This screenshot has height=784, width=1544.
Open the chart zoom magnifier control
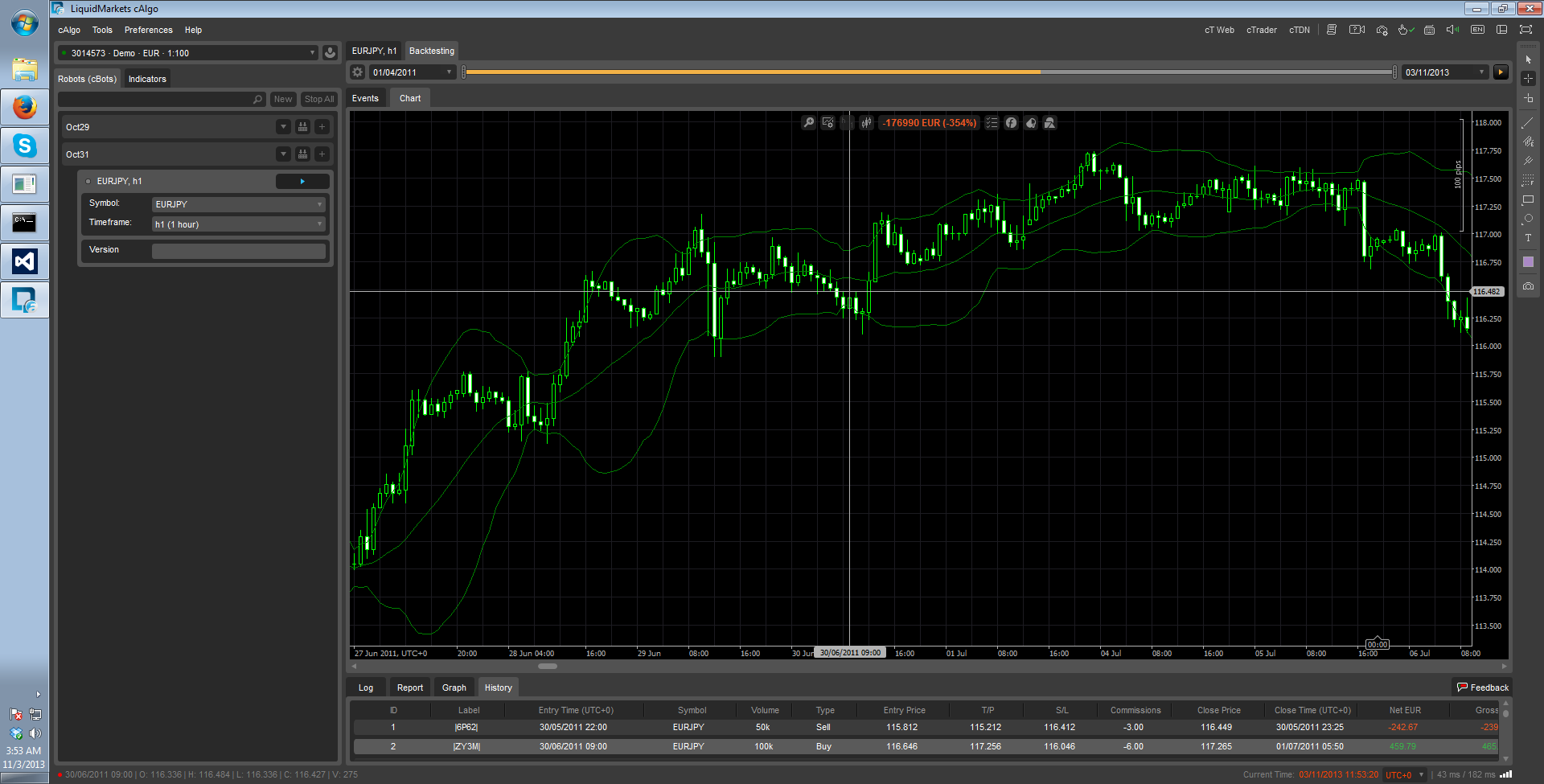click(808, 123)
